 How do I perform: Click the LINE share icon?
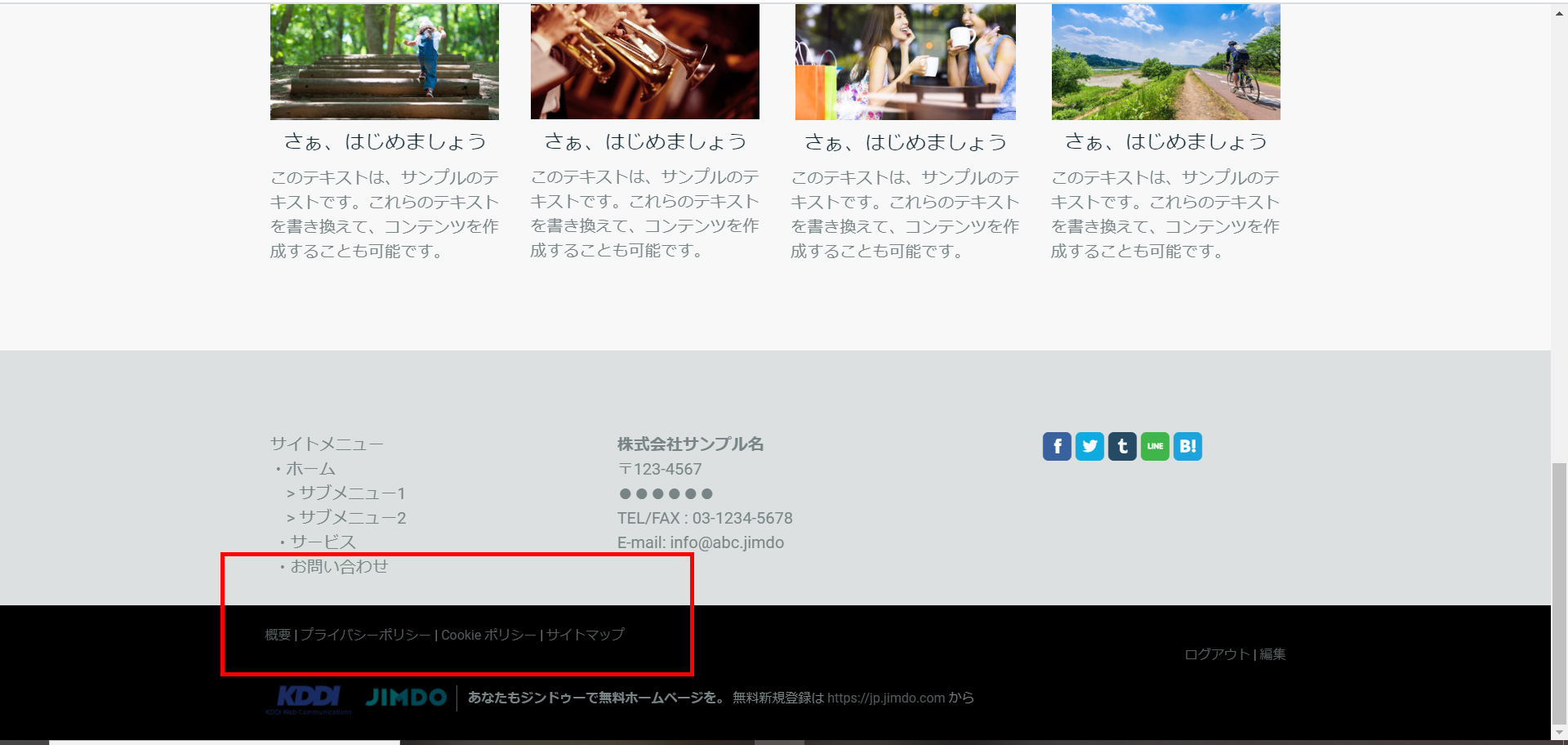[1155, 446]
